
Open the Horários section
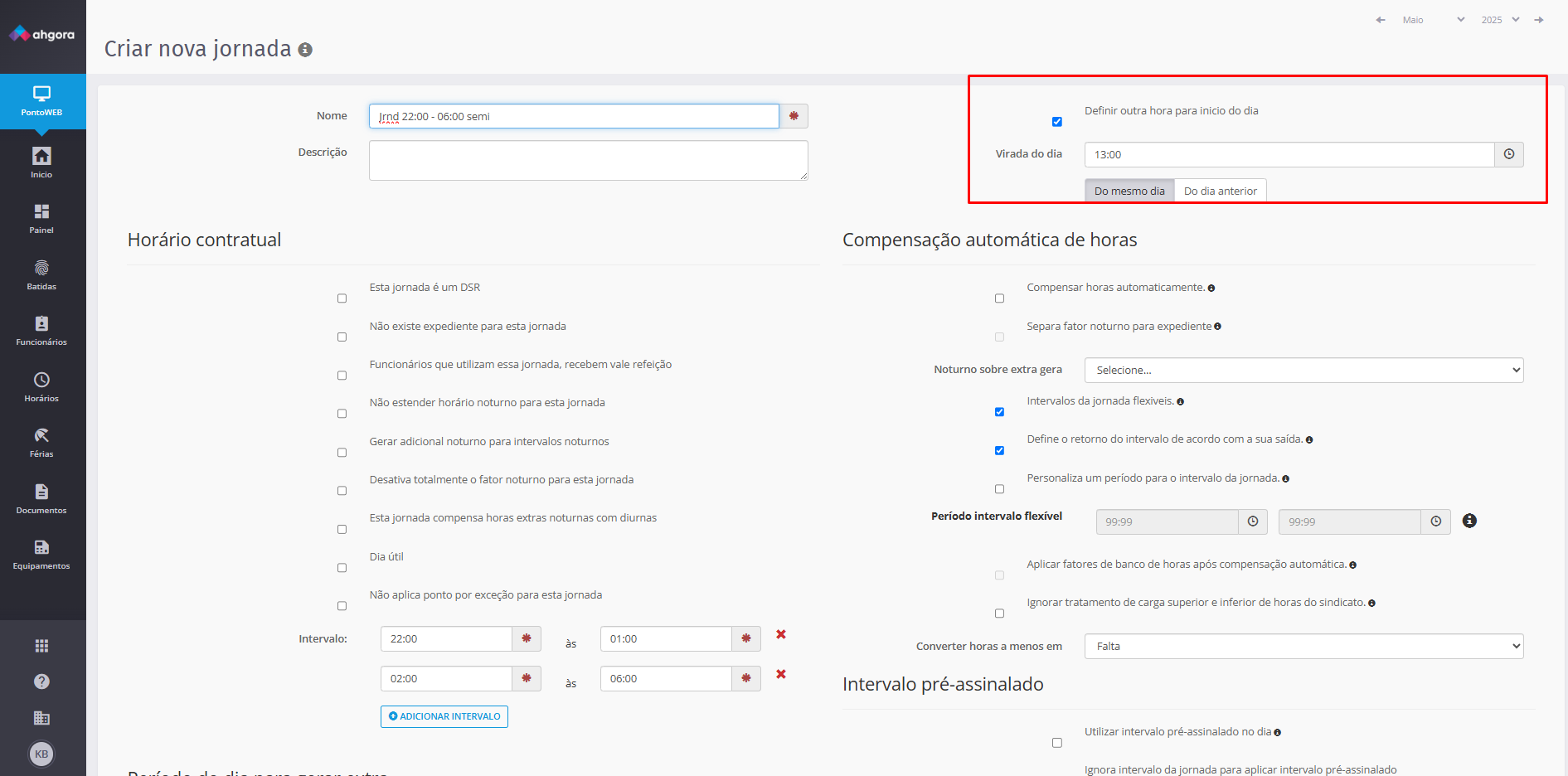pyautogui.click(x=41, y=386)
